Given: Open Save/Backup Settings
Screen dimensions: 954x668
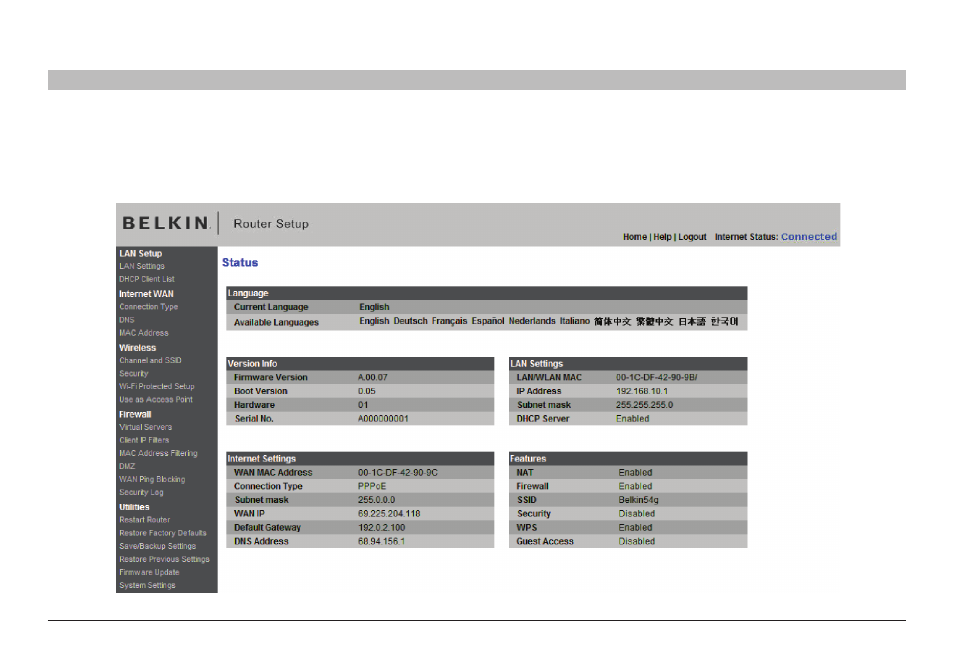Looking at the screenshot, I should tap(158, 546).
